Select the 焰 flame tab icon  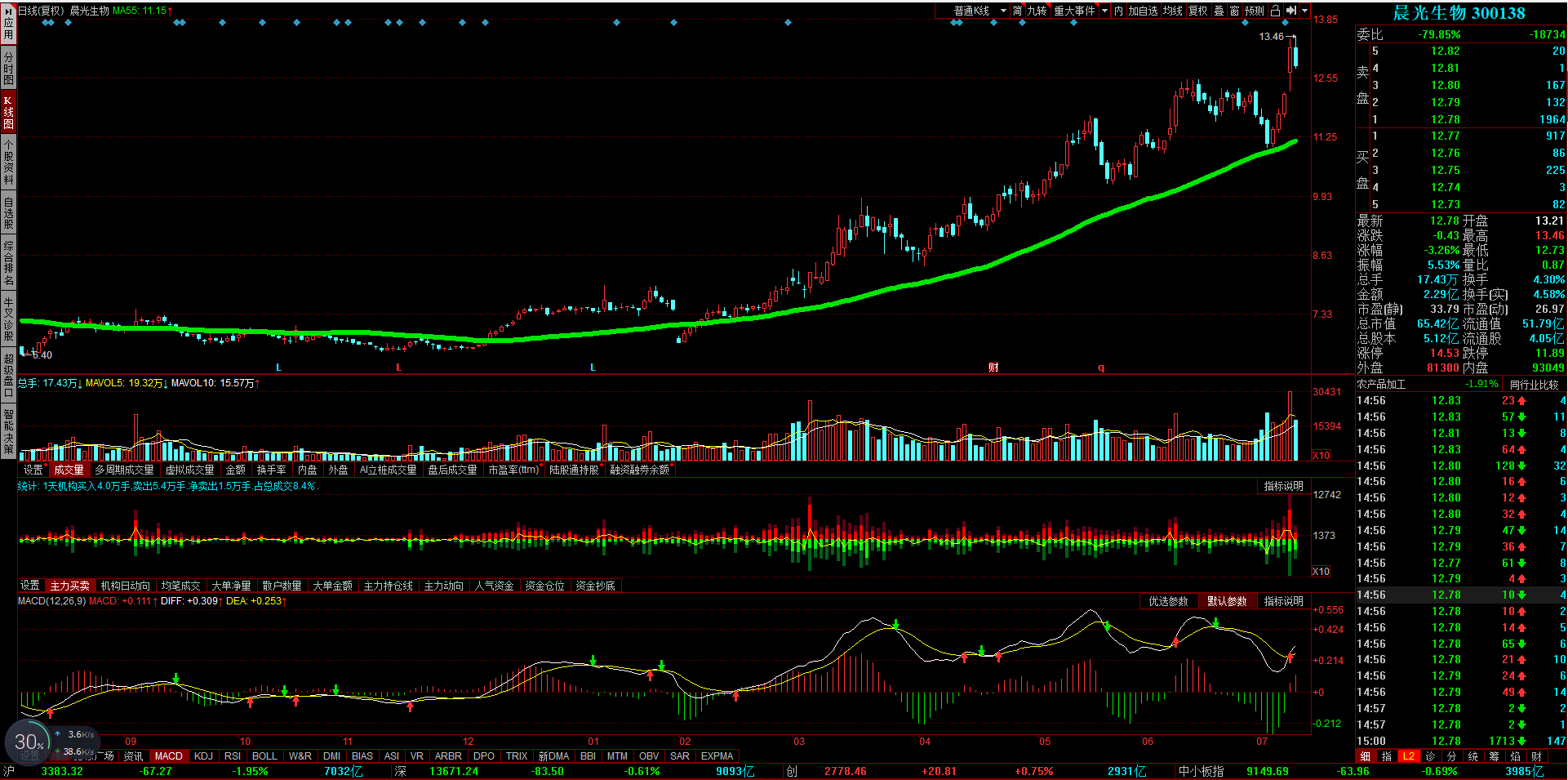point(1516,756)
